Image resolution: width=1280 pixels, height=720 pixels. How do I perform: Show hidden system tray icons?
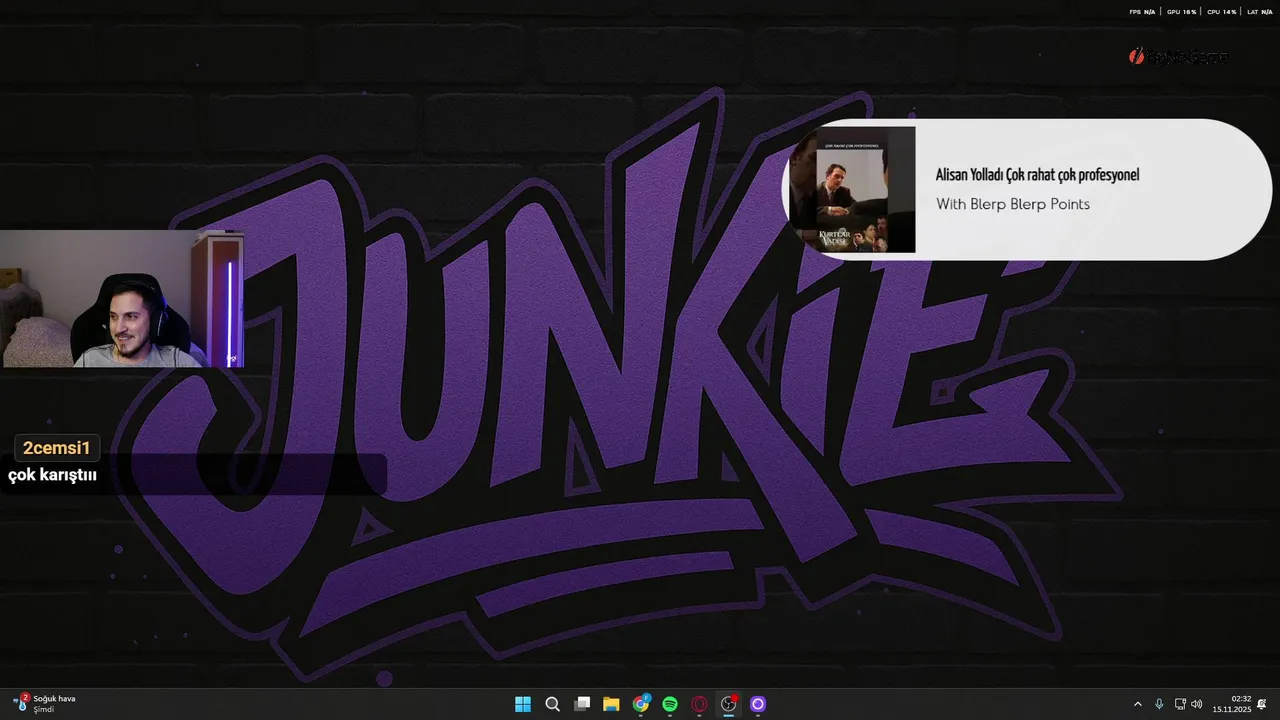[x=1137, y=704]
